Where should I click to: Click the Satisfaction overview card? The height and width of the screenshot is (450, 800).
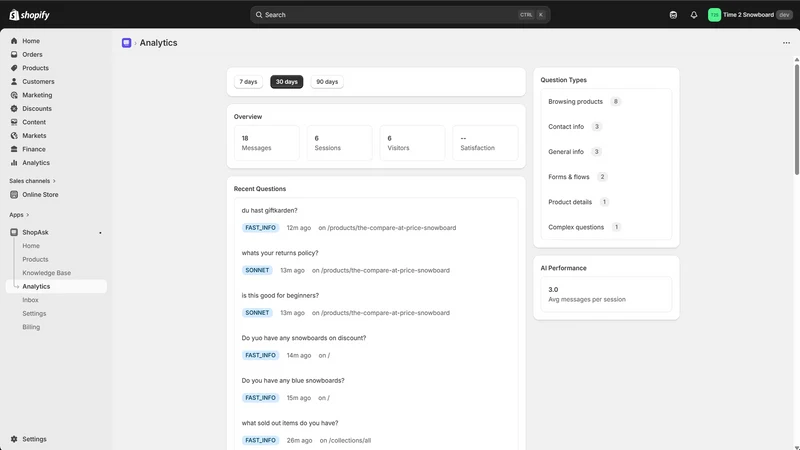485,143
